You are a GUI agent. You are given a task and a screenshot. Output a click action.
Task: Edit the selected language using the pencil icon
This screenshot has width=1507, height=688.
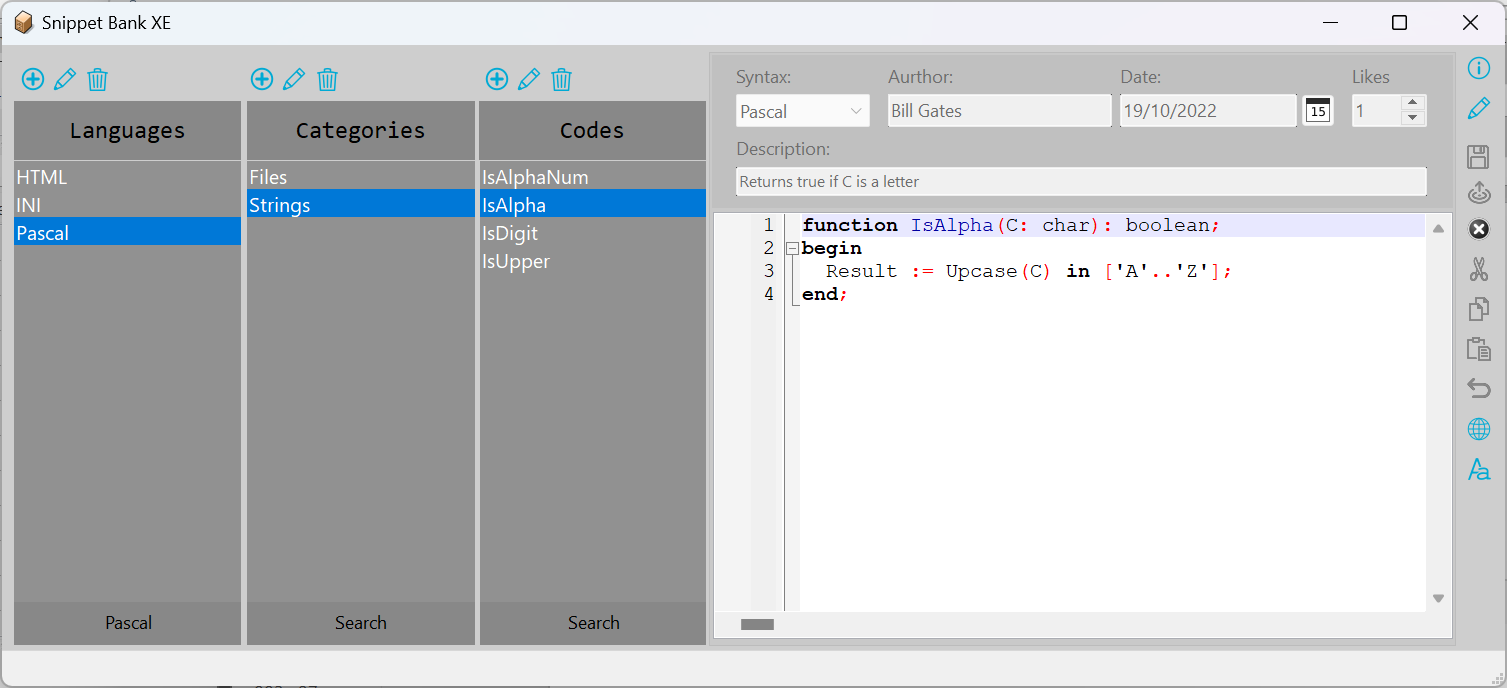click(64, 79)
